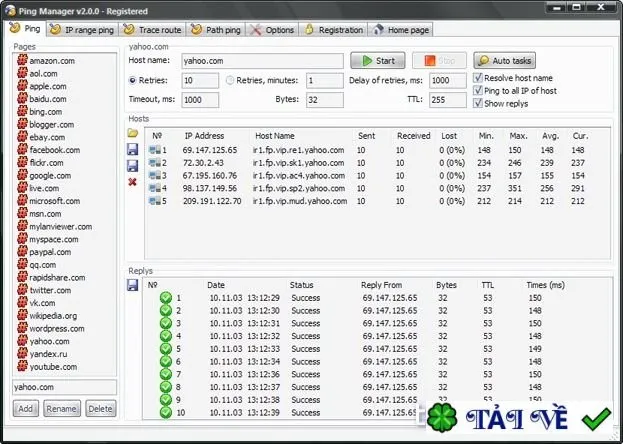Screen dimensions: 623x444
Task: Click the Delay of retries field
Action: pos(448,80)
